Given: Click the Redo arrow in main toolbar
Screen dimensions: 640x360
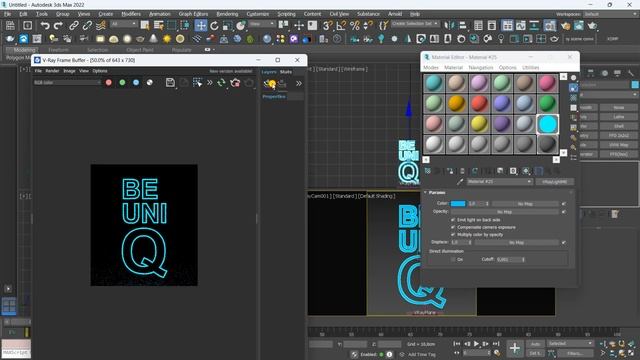Looking at the screenshot, I should tap(58, 26).
